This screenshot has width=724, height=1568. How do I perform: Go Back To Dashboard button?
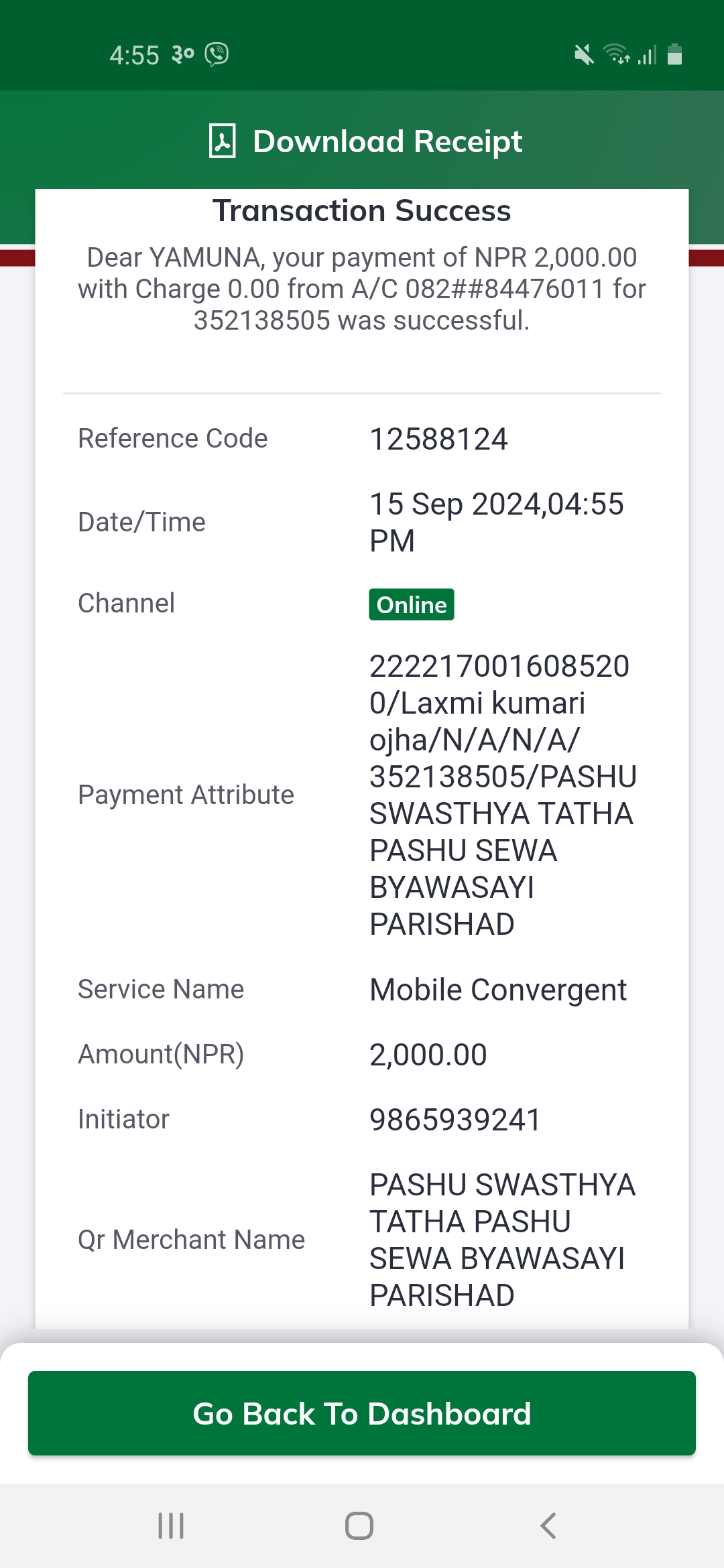click(362, 1413)
